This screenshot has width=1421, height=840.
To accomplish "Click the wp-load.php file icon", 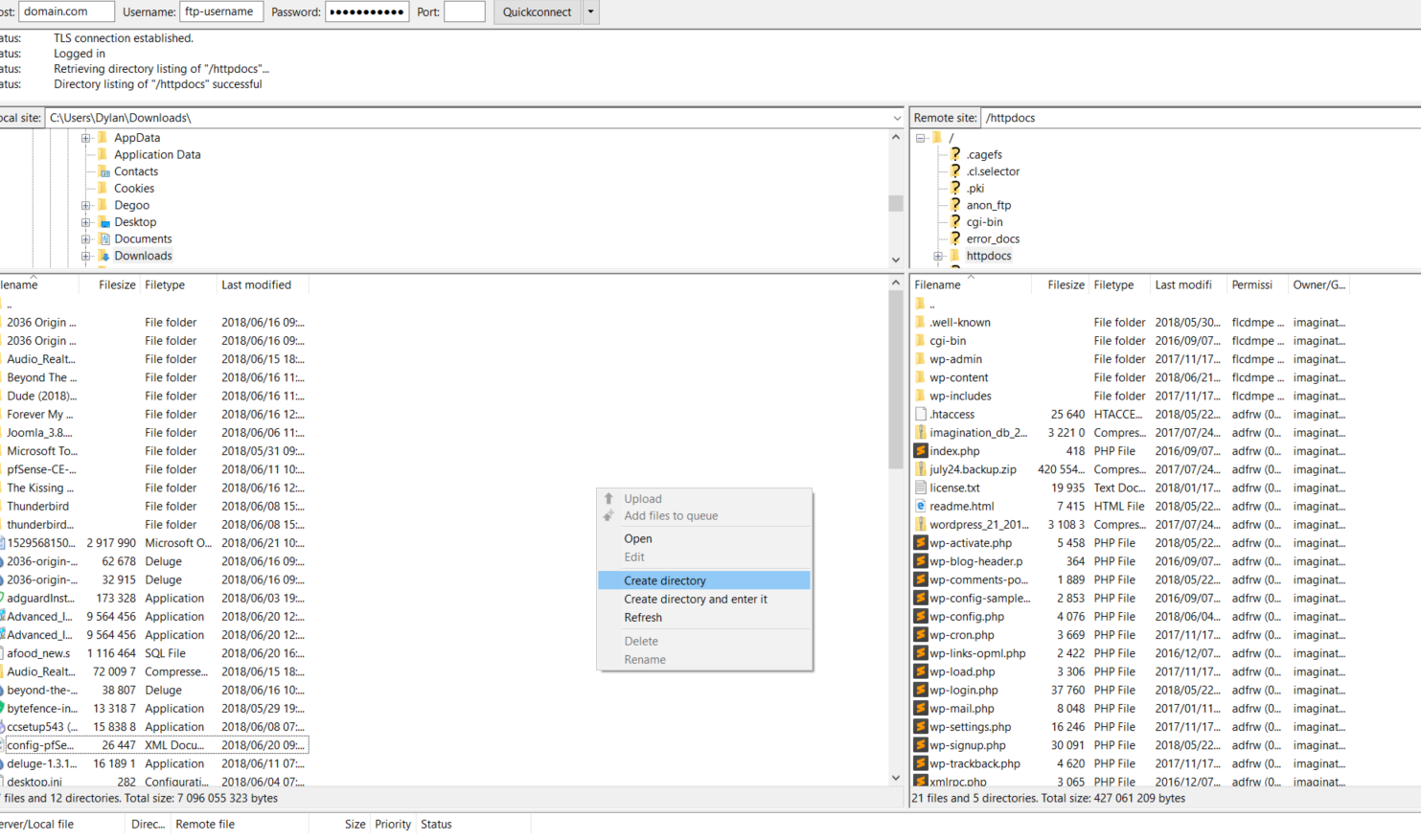I will [921, 672].
